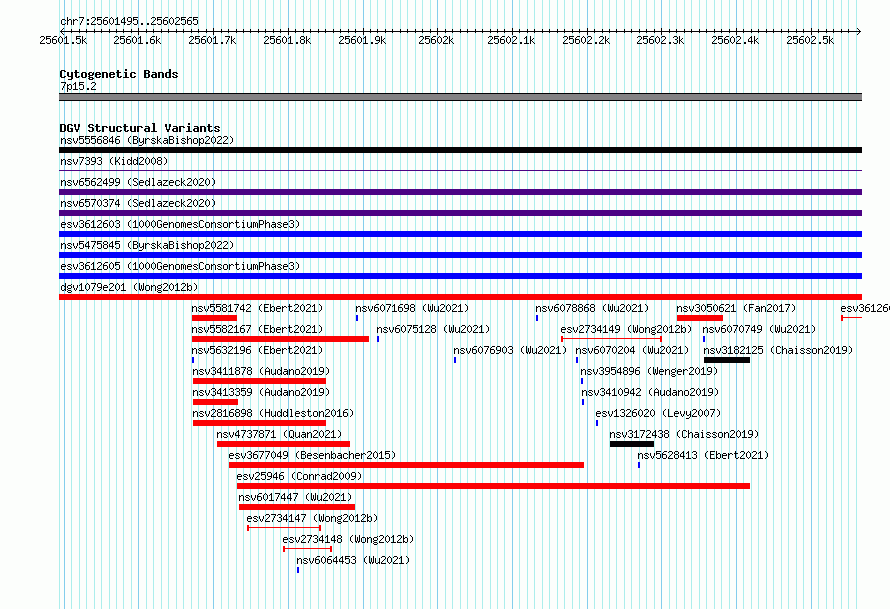Click the esv2734149 (Wong2012b) label
Image resolution: width=890 pixels, height=609 pixels.
(x=626, y=329)
